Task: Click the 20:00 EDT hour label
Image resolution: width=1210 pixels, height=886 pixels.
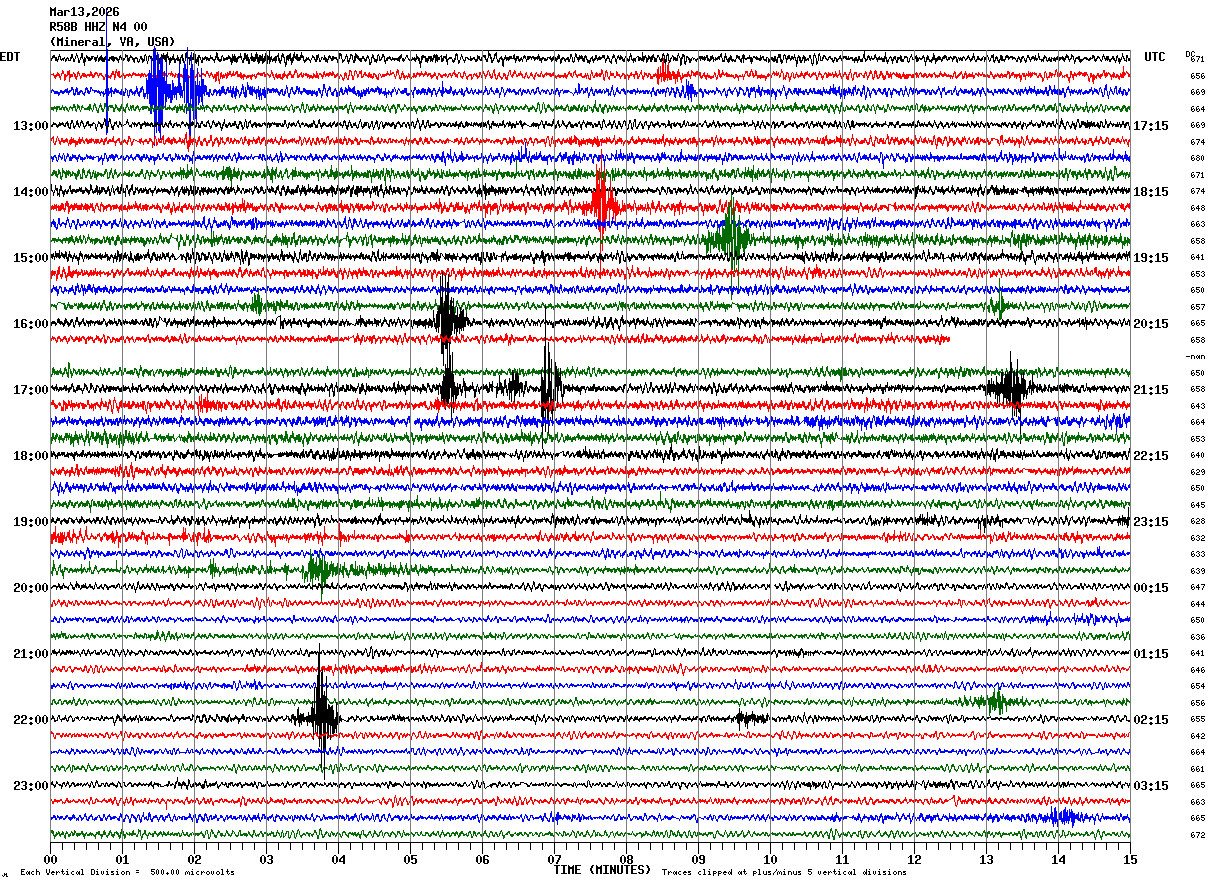Action: pos(31,588)
